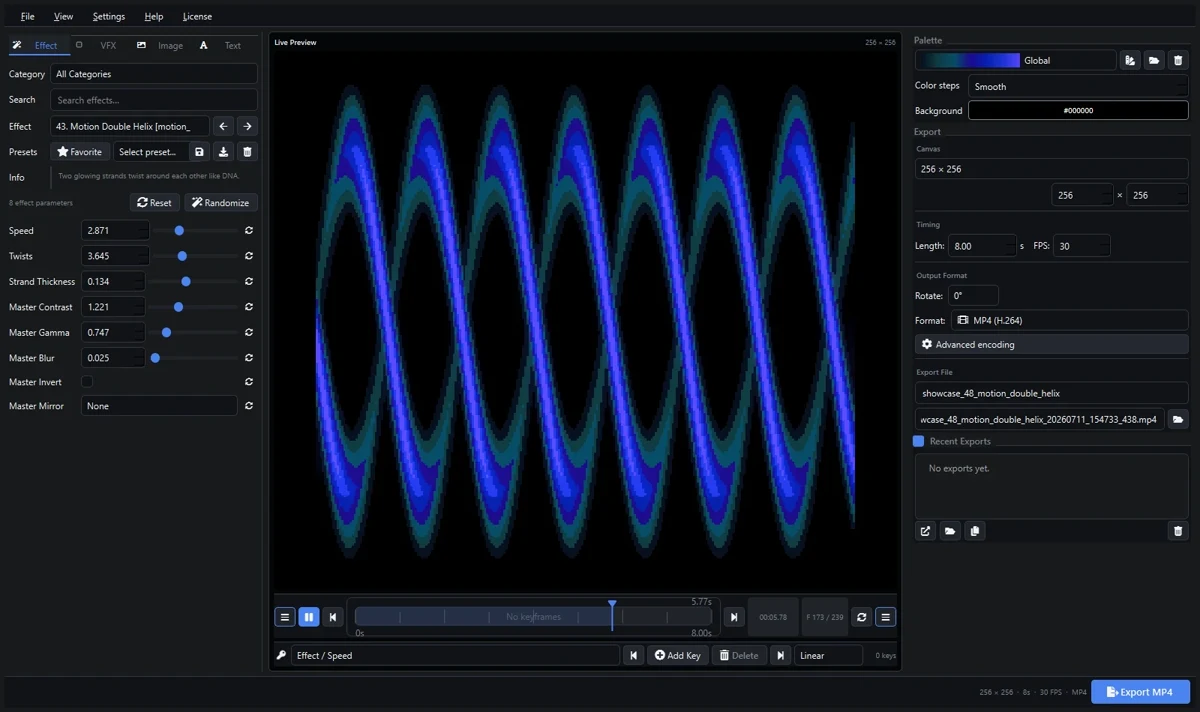Reset the Speed parameter to default
The width and height of the screenshot is (1200, 712).
click(249, 231)
